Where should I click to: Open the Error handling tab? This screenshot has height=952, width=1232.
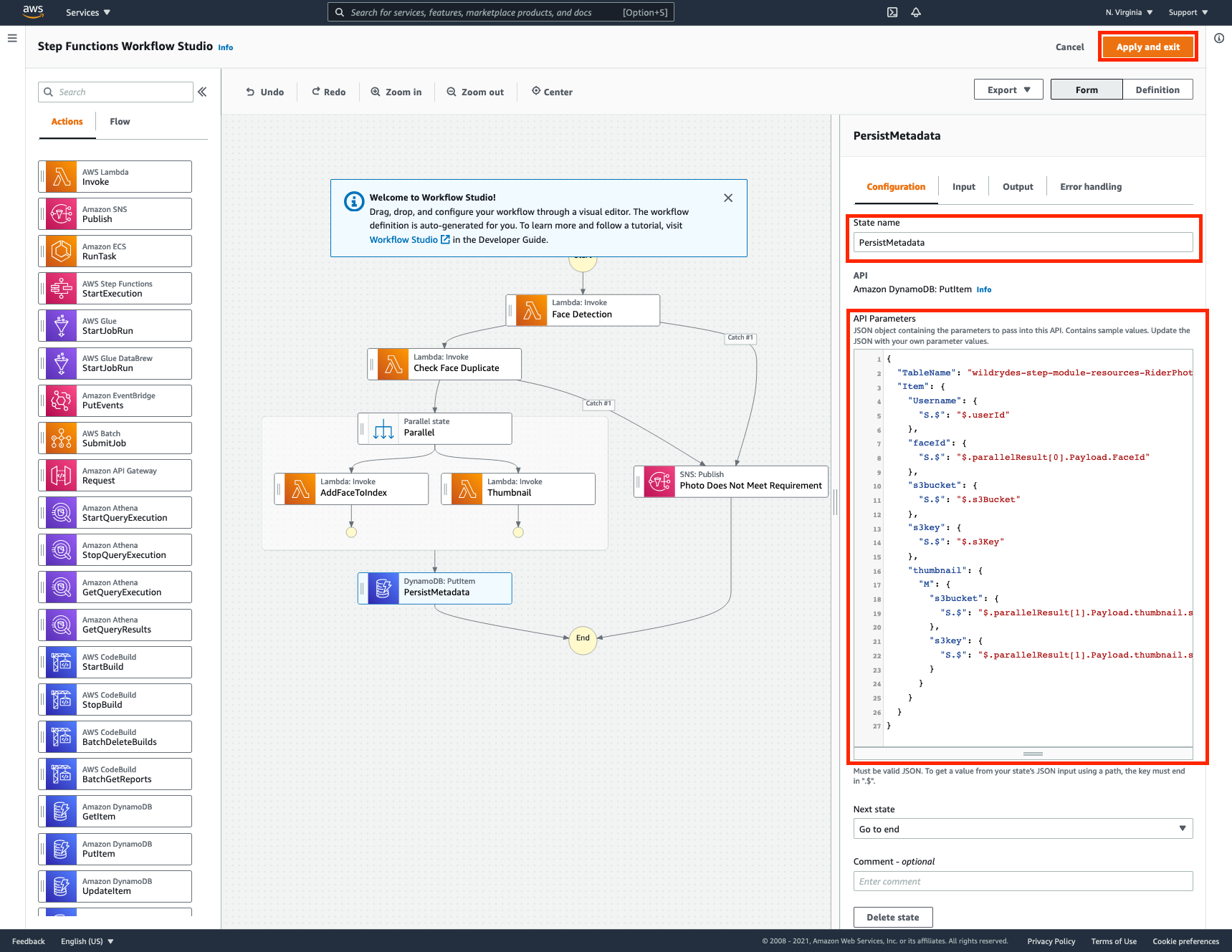click(x=1091, y=187)
